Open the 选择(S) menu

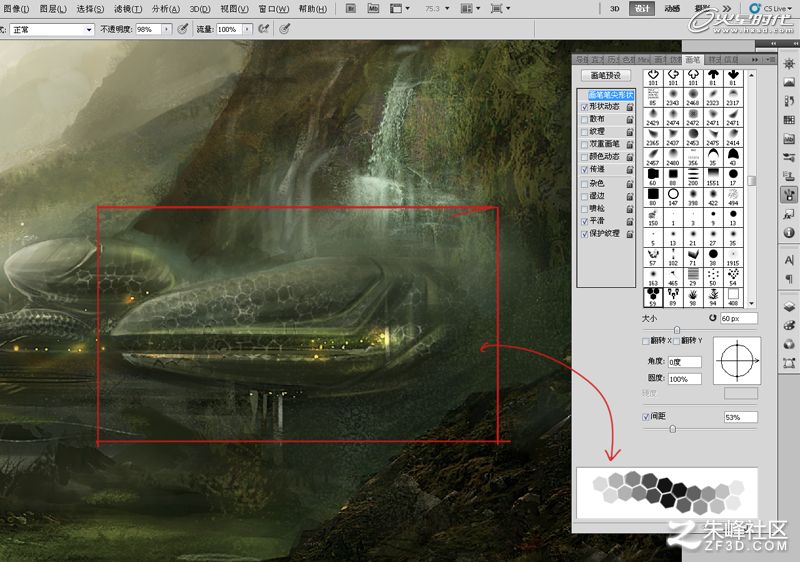coord(90,9)
